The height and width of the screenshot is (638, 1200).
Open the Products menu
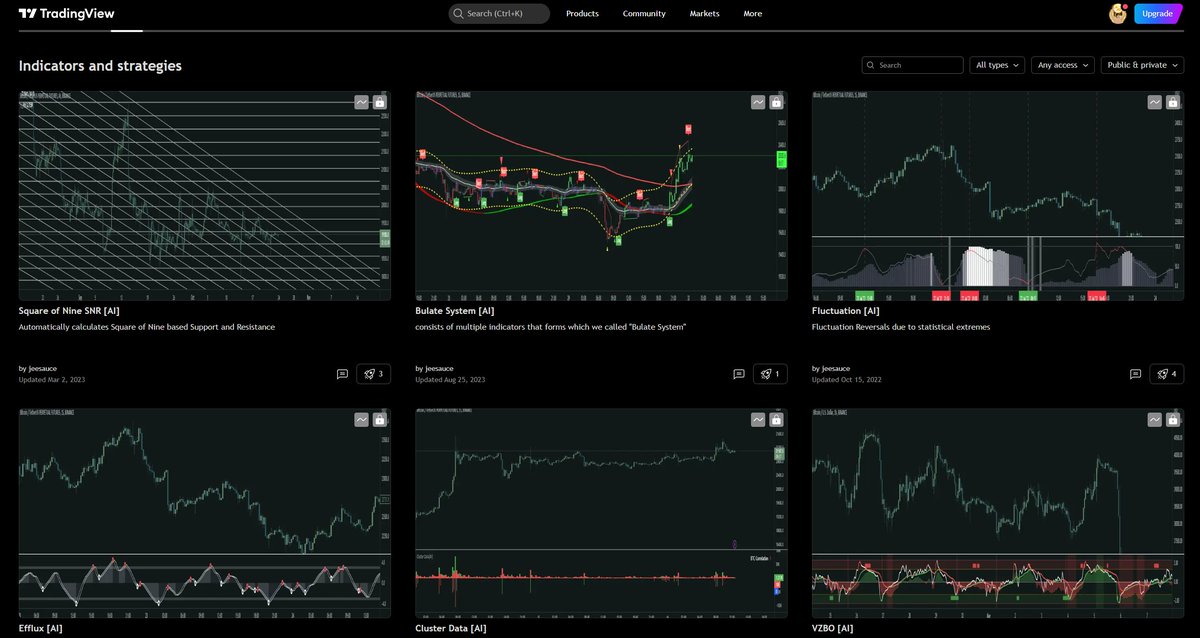pos(582,14)
